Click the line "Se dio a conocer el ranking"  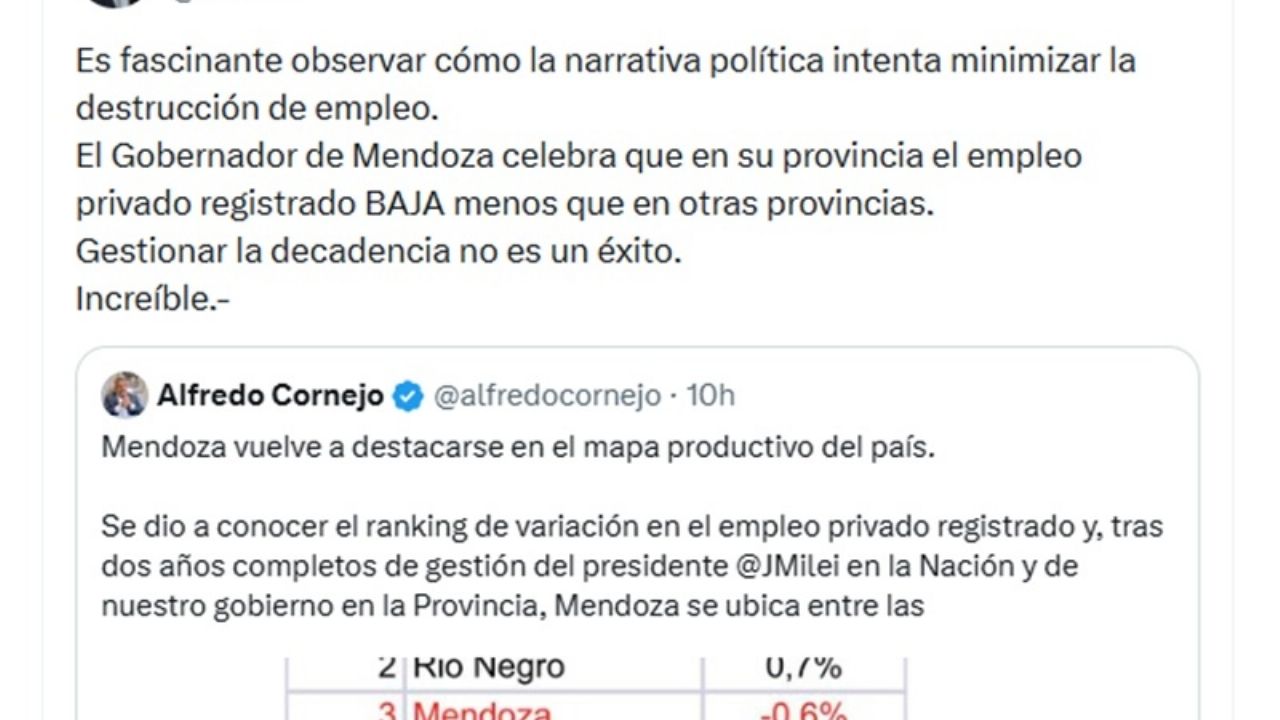632,526
